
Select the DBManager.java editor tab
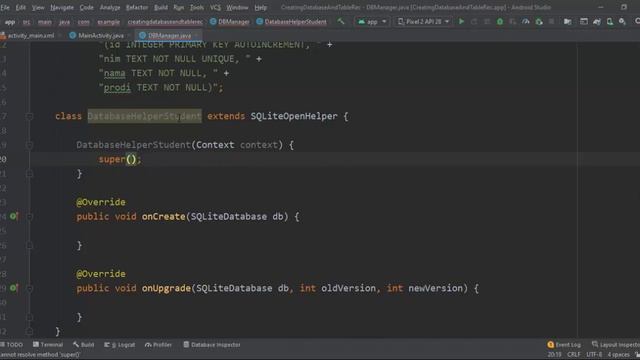pos(167,36)
